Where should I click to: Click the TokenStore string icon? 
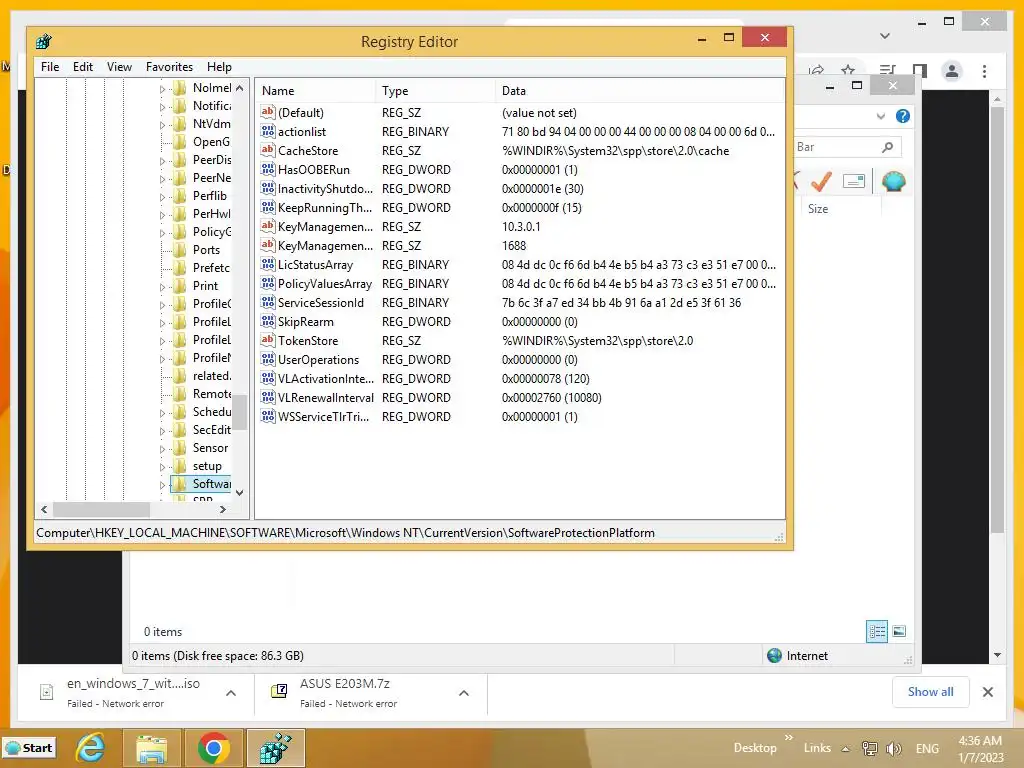tap(268, 340)
